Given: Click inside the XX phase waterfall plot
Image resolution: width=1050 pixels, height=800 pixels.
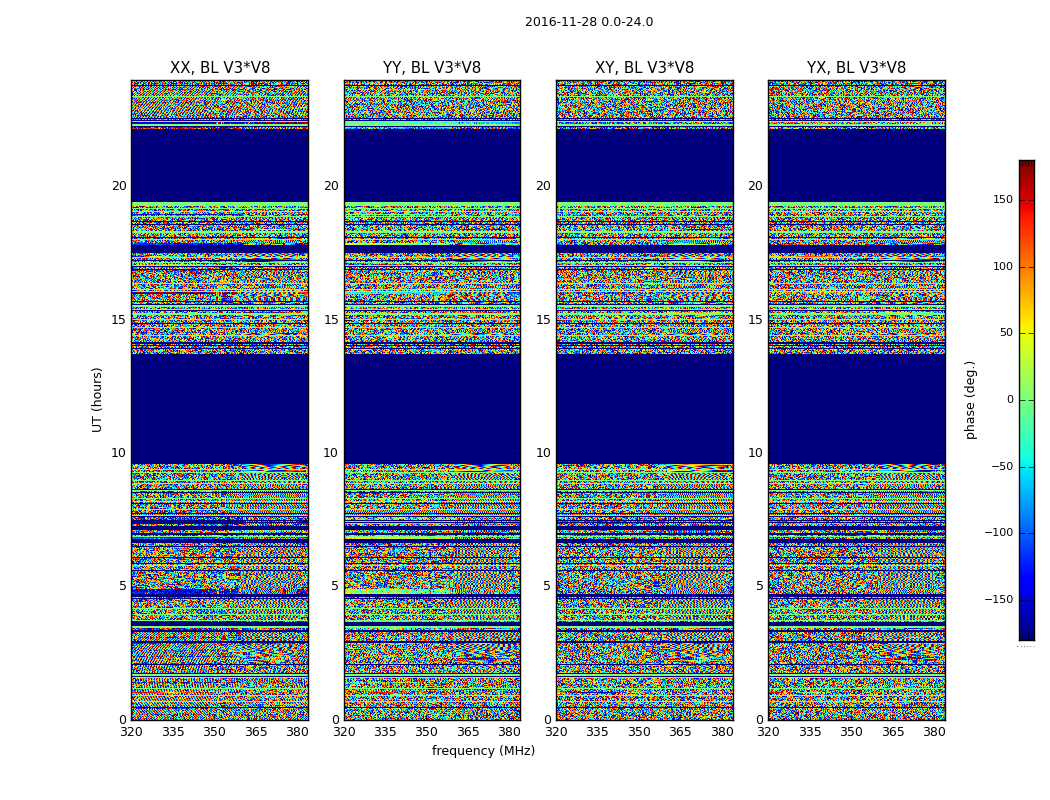Looking at the screenshot, I should 220,400.
